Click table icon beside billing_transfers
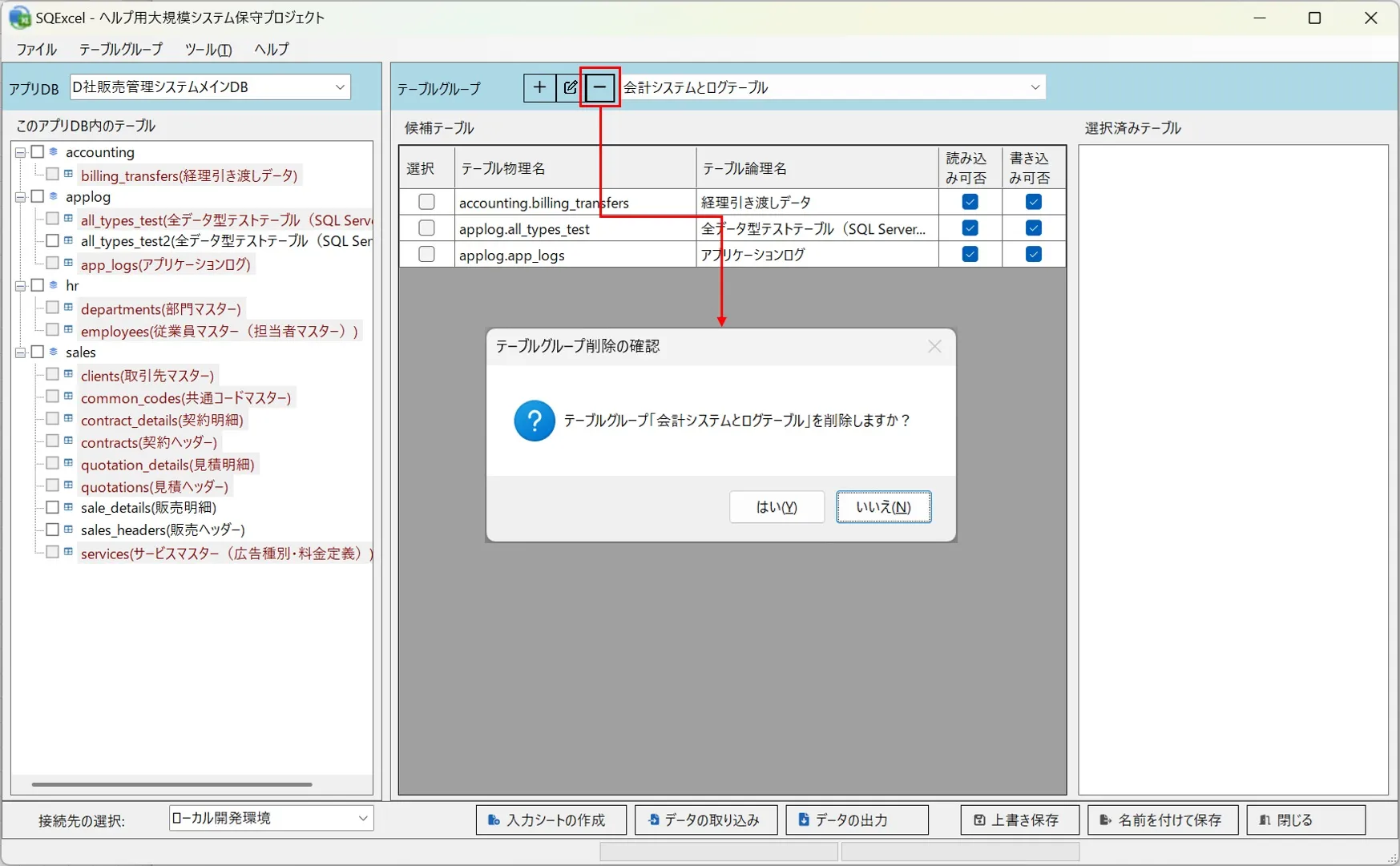This screenshot has height=866, width=1400. tap(69, 174)
